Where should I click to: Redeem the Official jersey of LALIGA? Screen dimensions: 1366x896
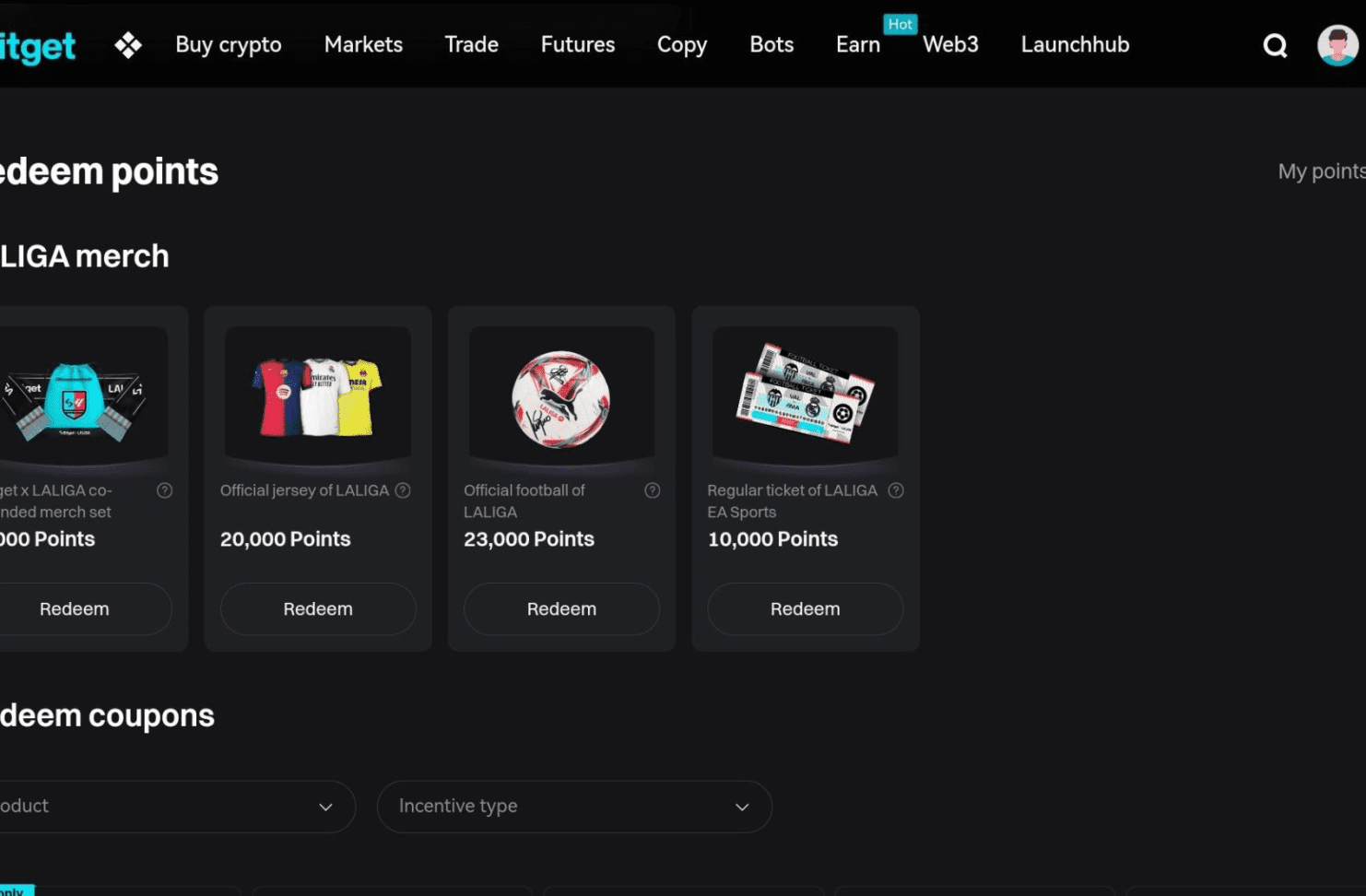[x=318, y=609]
